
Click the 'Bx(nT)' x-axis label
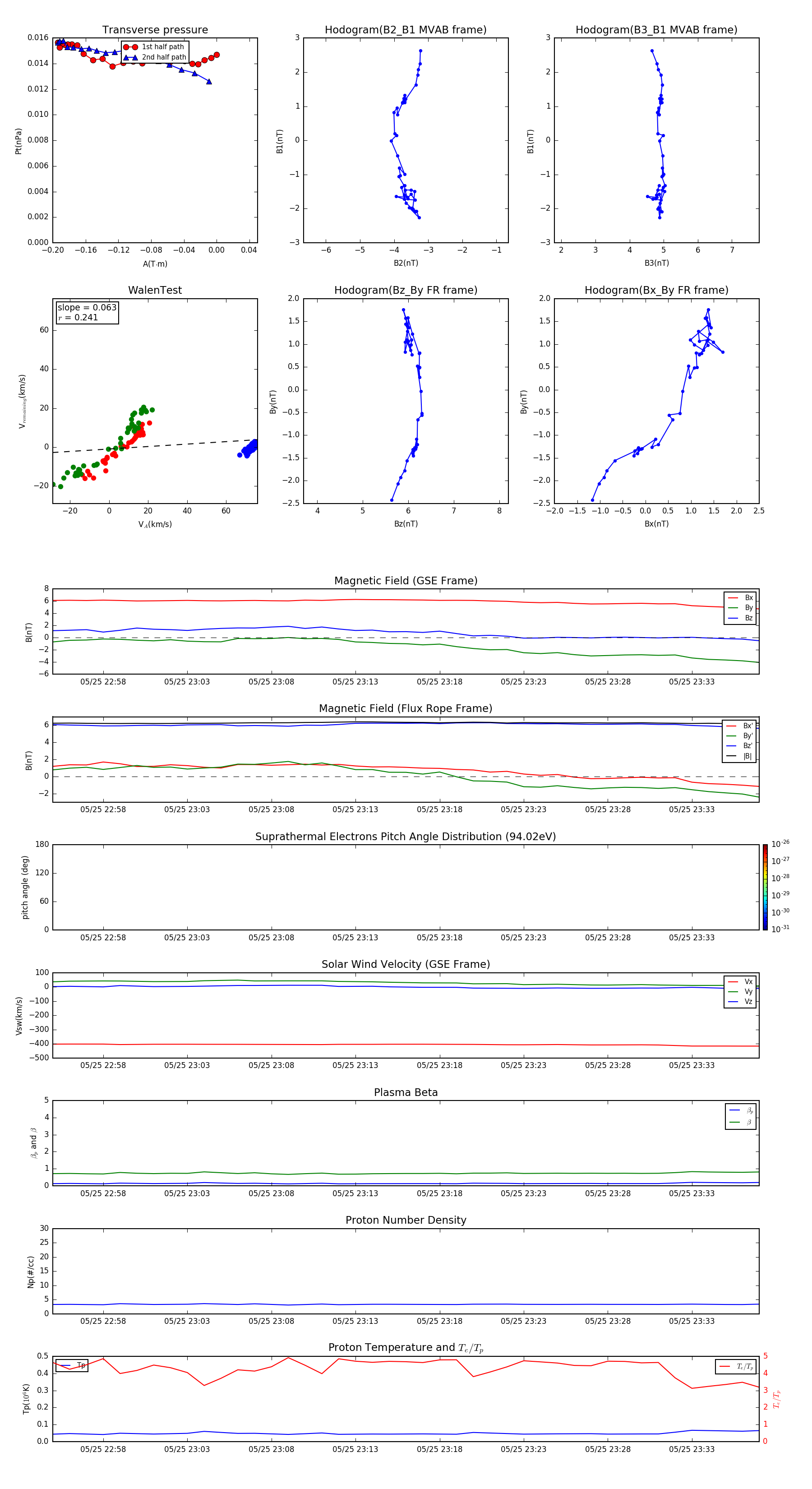point(656,524)
